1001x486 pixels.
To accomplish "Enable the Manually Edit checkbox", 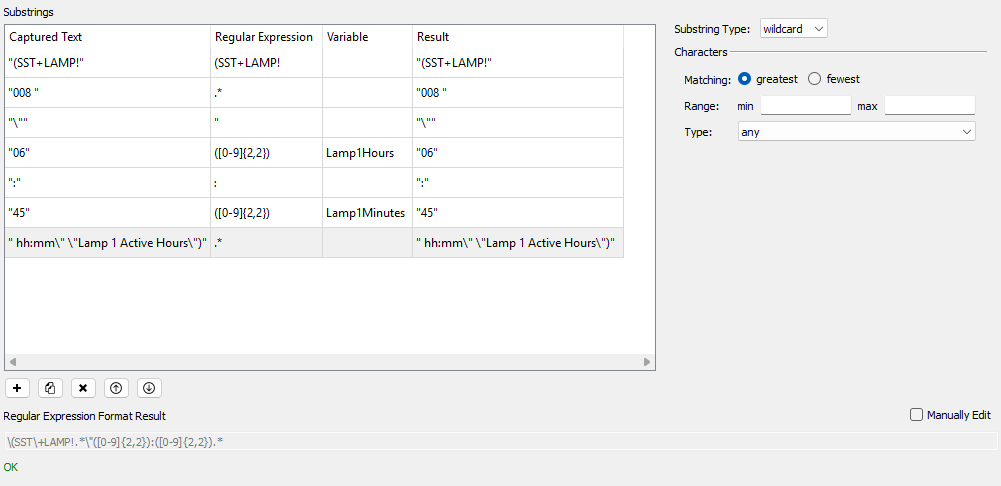I will coord(916,415).
